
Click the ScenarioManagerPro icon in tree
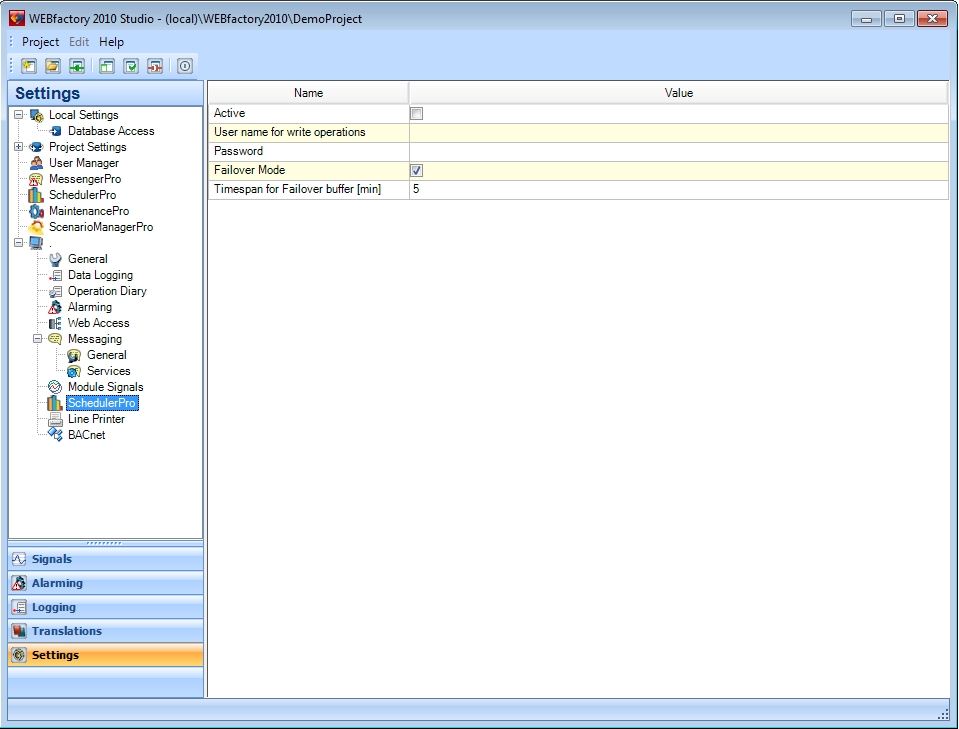(x=36, y=227)
